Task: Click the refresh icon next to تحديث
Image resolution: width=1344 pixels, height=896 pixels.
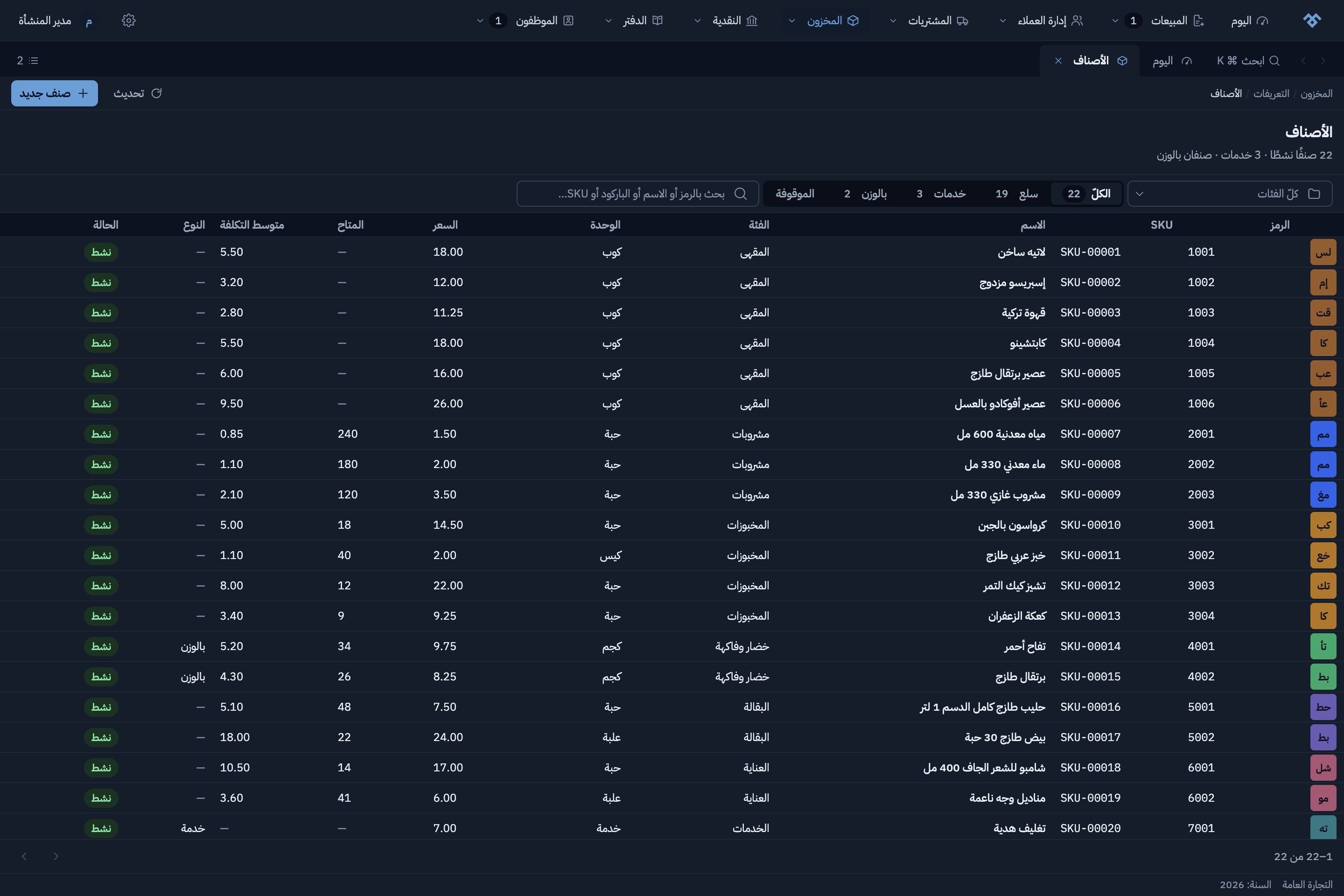Action: pyautogui.click(x=157, y=93)
